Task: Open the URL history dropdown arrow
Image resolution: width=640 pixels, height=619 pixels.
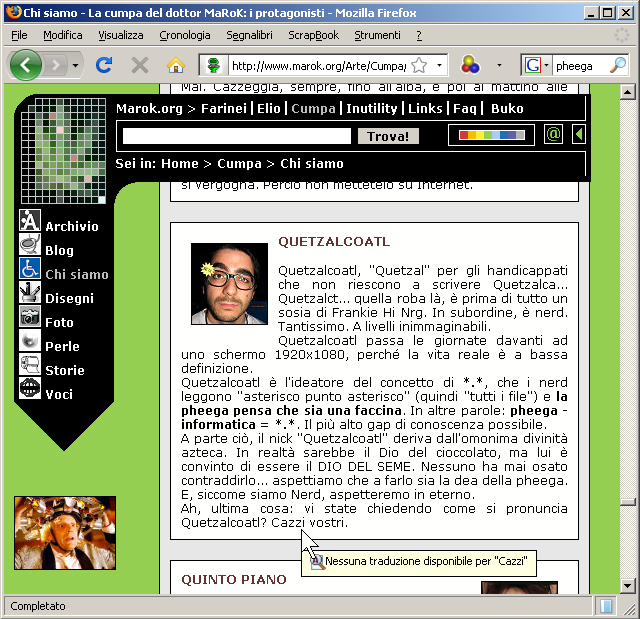Action: (x=439, y=66)
